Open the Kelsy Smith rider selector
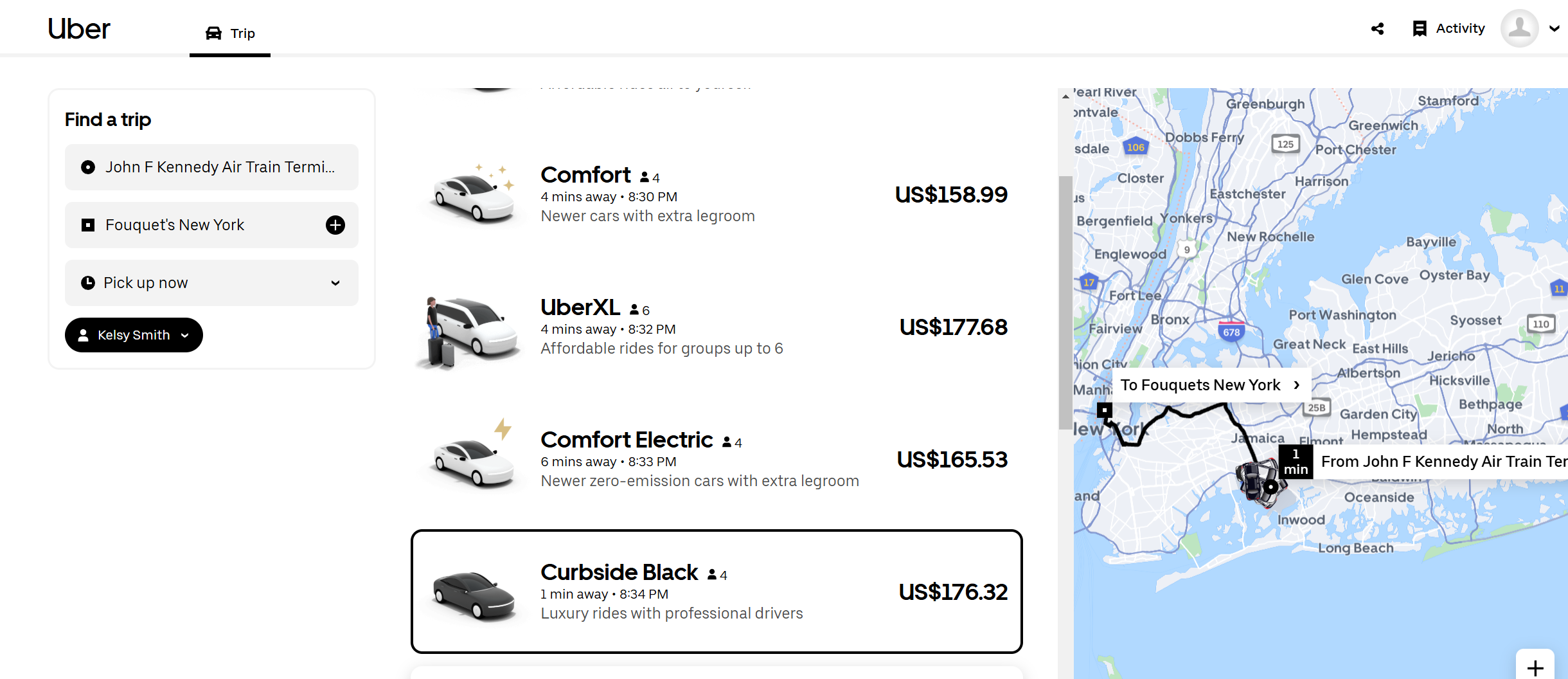The height and width of the screenshot is (679, 1568). pos(134,335)
